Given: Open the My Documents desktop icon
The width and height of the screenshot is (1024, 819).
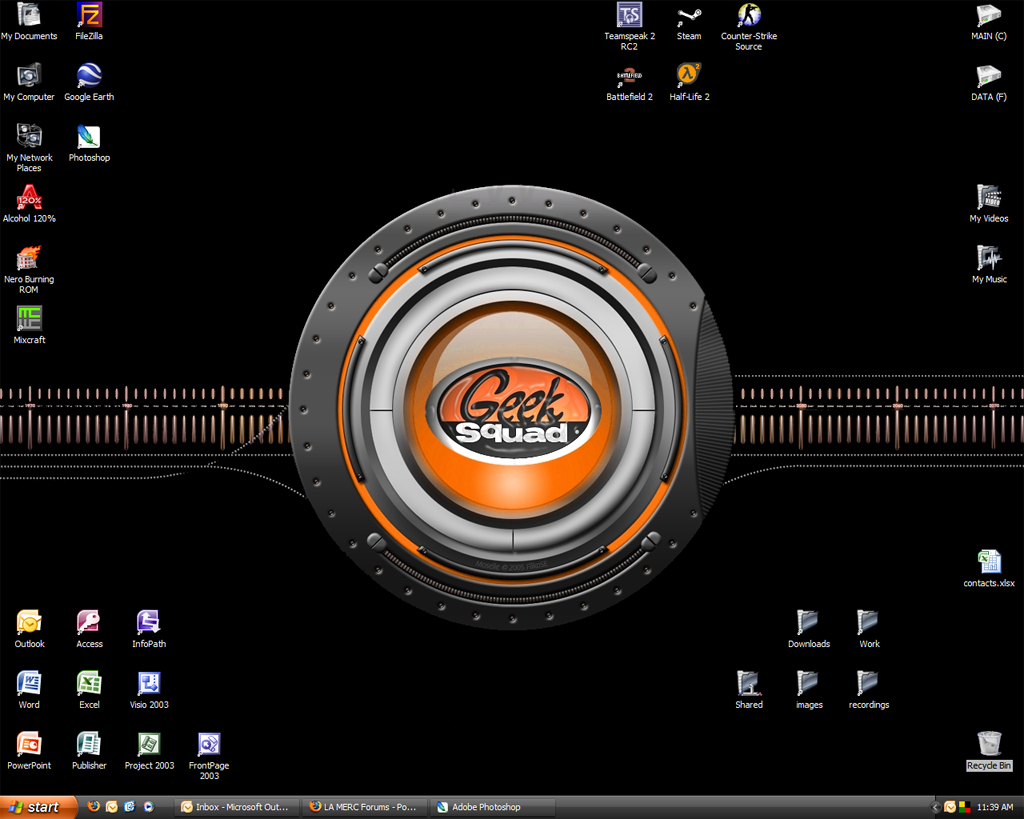Looking at the screenshot, I should pyautogui.click(x=29, y=22).
